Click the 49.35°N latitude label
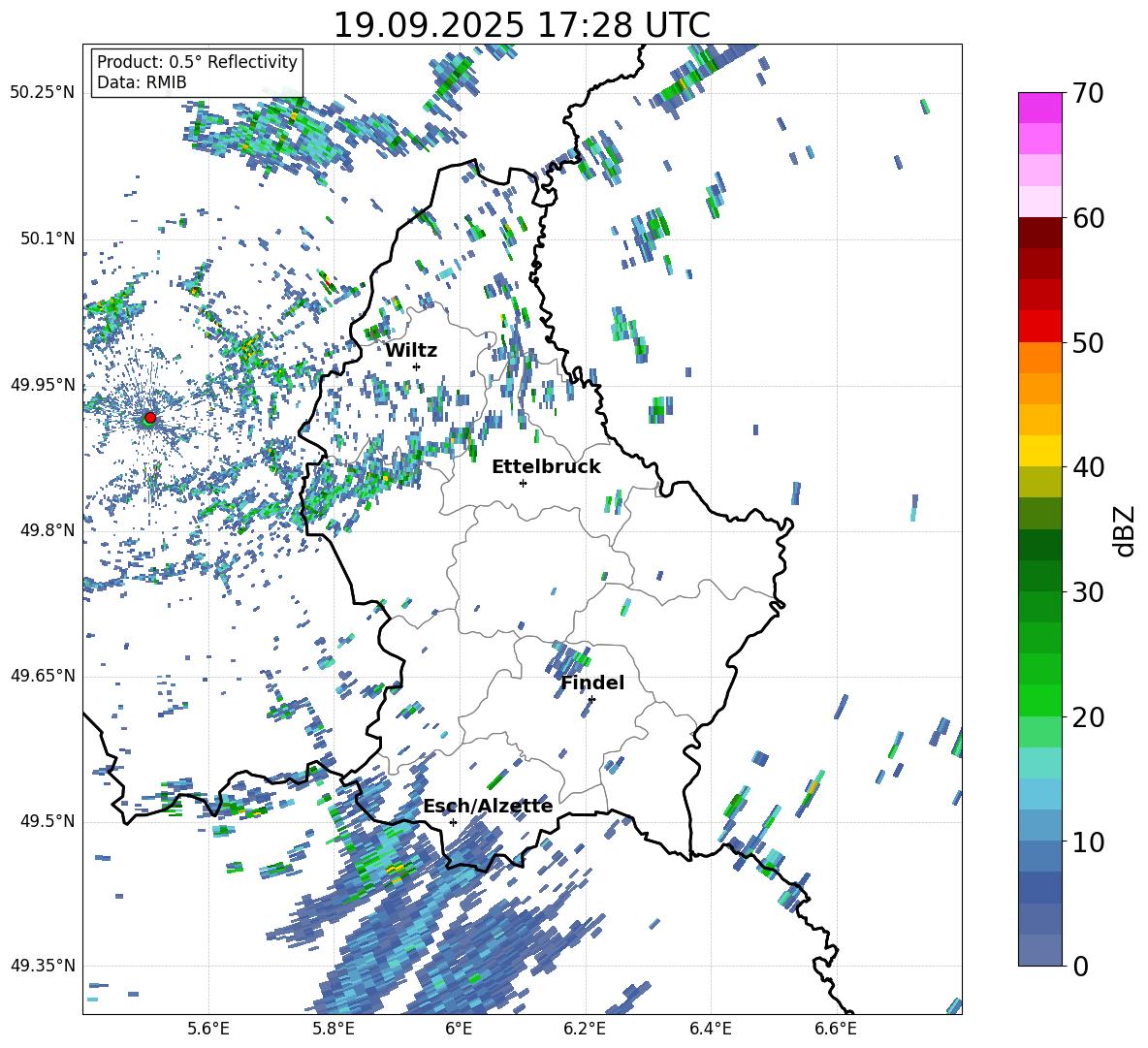 [x=43, y=966]
